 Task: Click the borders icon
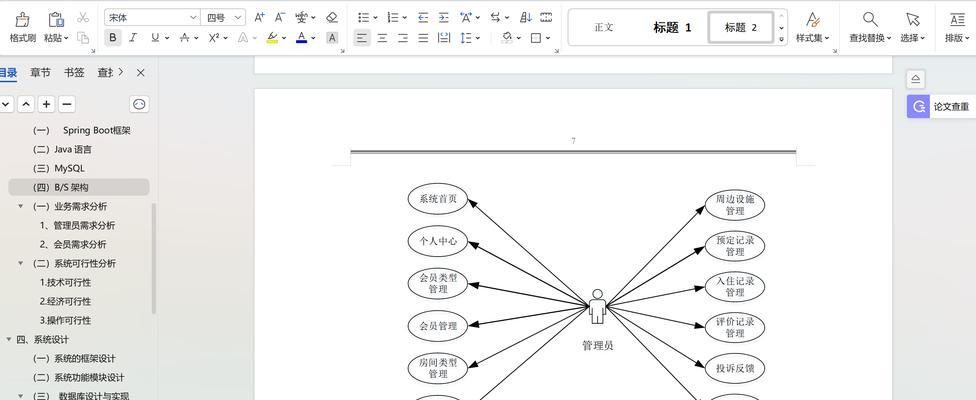tap(536, 38)
